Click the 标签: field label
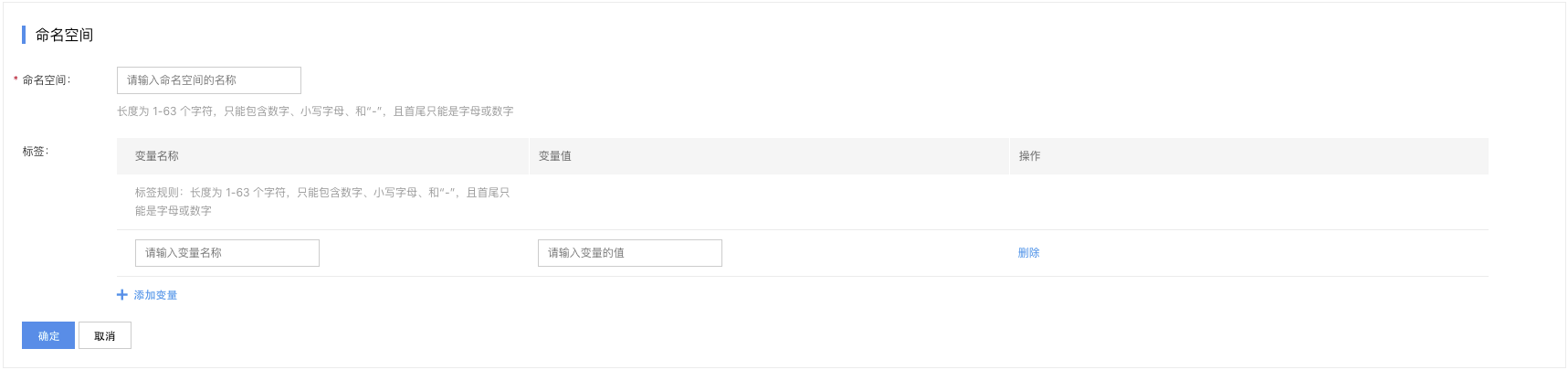This screenshot has height=370, width=1568. [36, 152]
